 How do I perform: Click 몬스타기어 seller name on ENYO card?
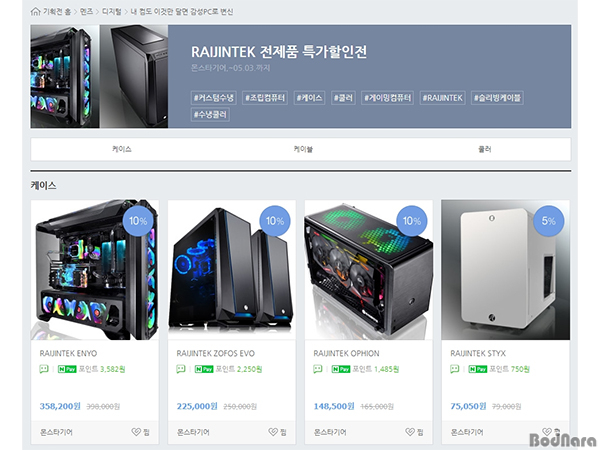pyautogui.click(x=56, y=432)
